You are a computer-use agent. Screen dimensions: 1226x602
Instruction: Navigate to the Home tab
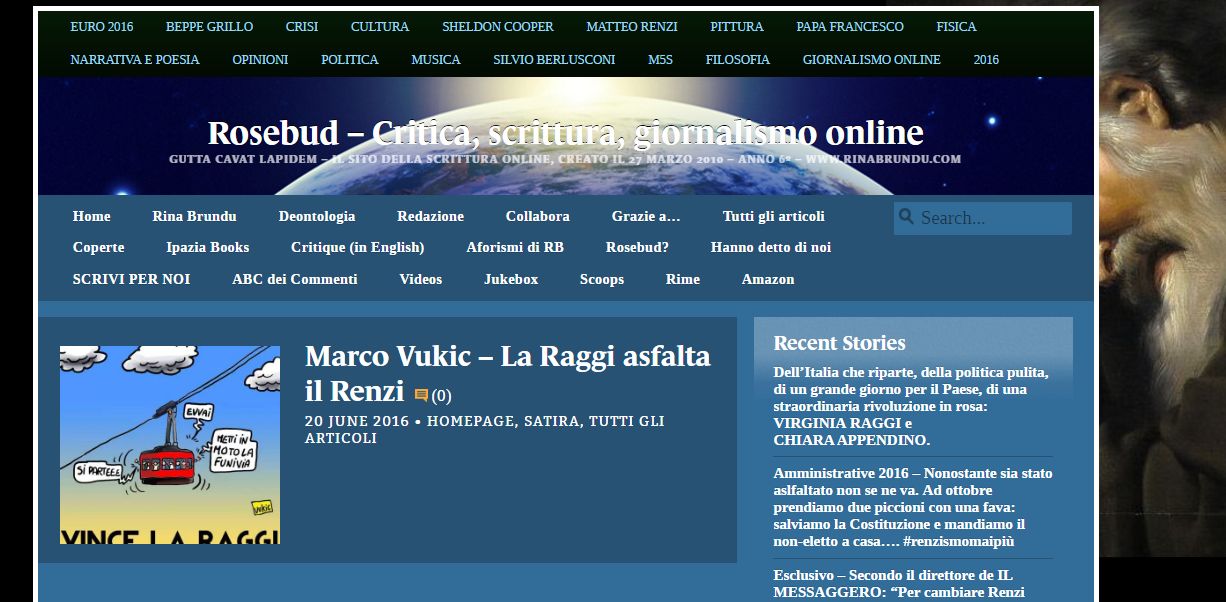(92, 216)
